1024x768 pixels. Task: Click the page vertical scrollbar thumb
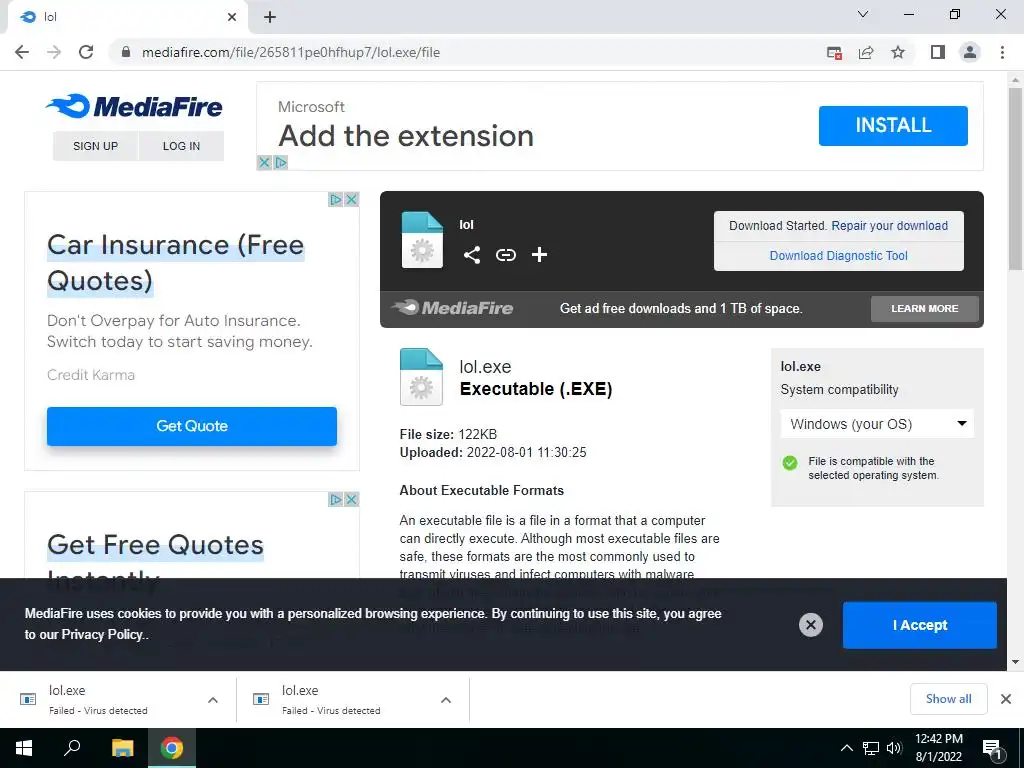coord(1015,178)
